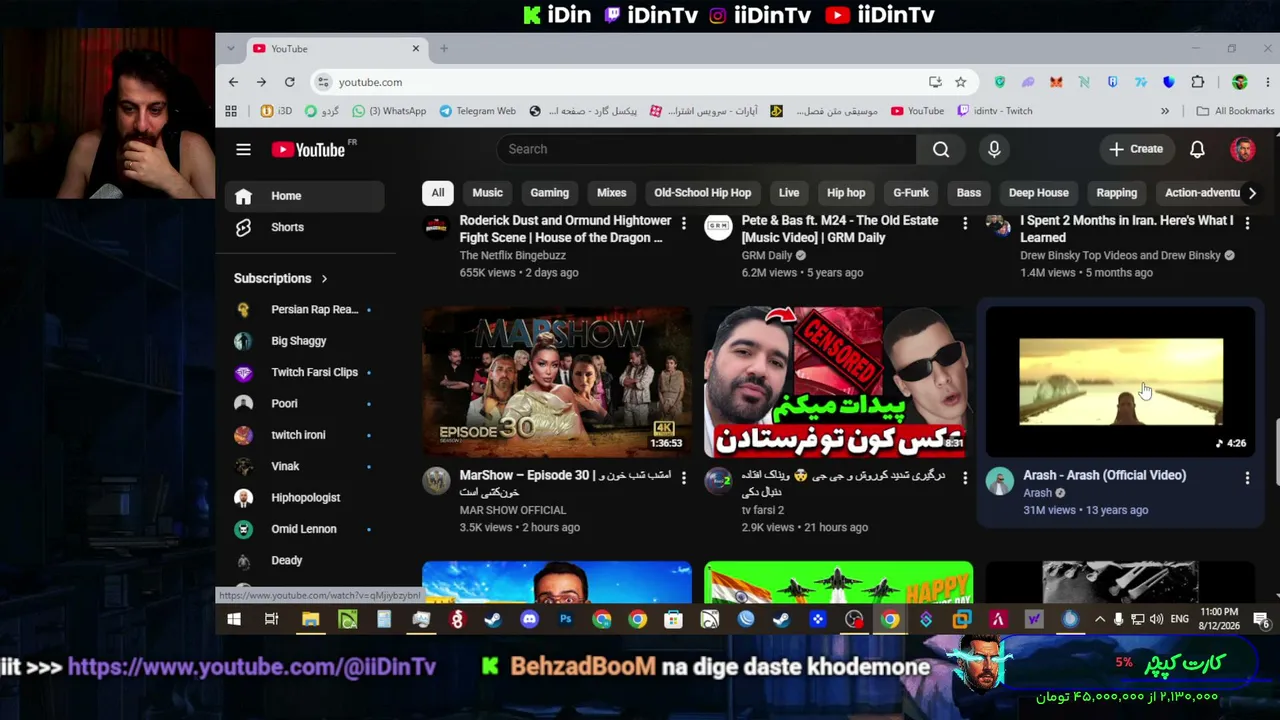Viewport: 1280px width, 720px height.
Task: Expand the Subscriptions section chevron
Action: (324, 279)
